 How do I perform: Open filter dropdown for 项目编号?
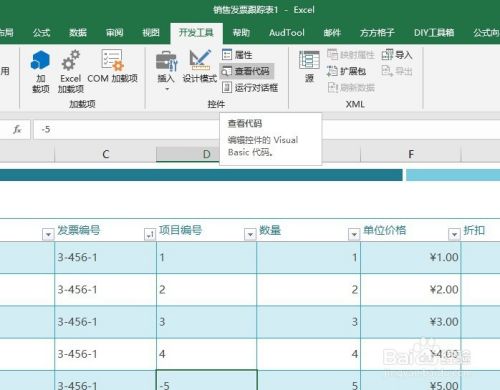coord(250,234)
